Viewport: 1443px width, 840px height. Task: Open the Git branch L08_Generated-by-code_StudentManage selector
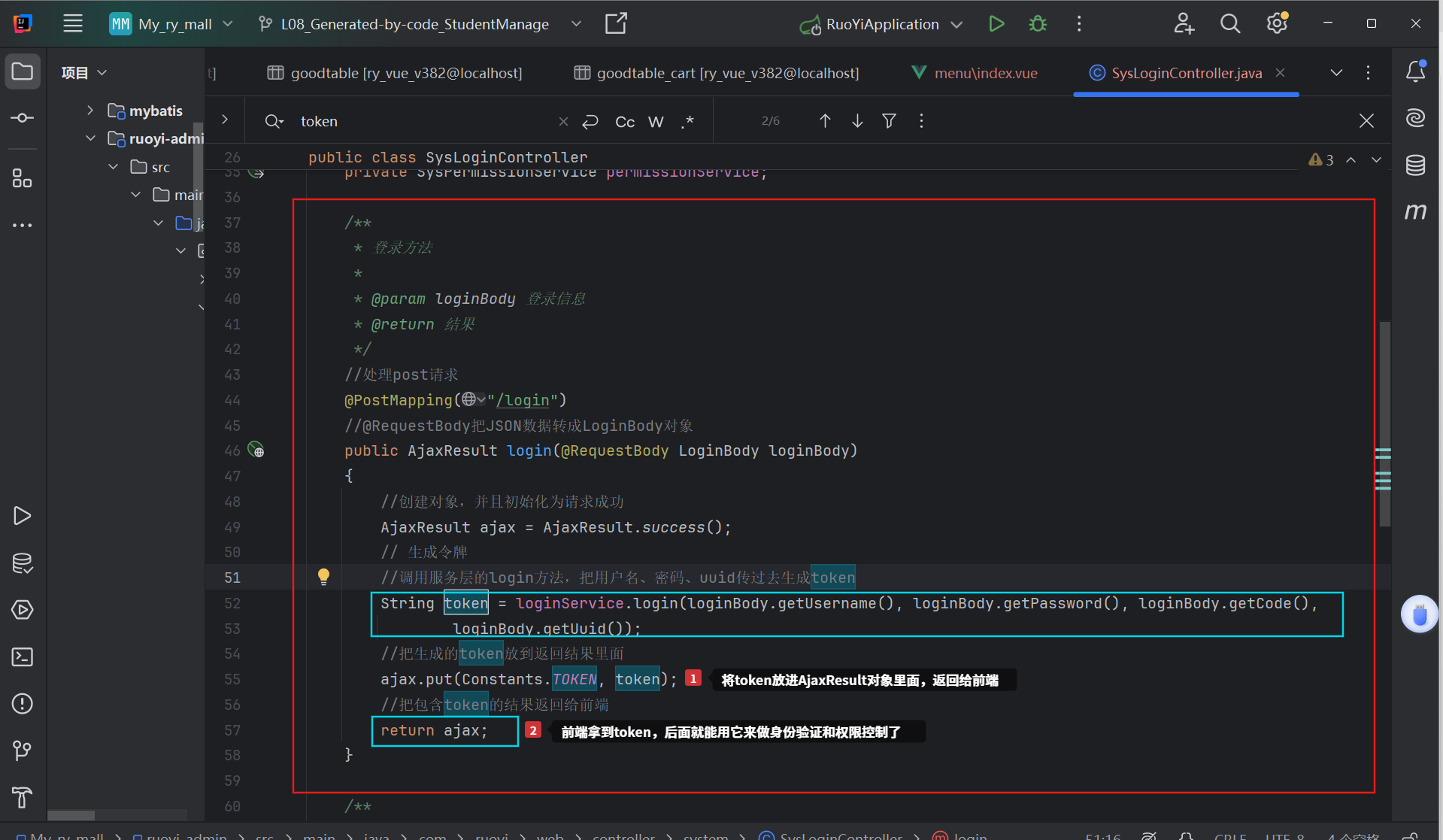420,24
